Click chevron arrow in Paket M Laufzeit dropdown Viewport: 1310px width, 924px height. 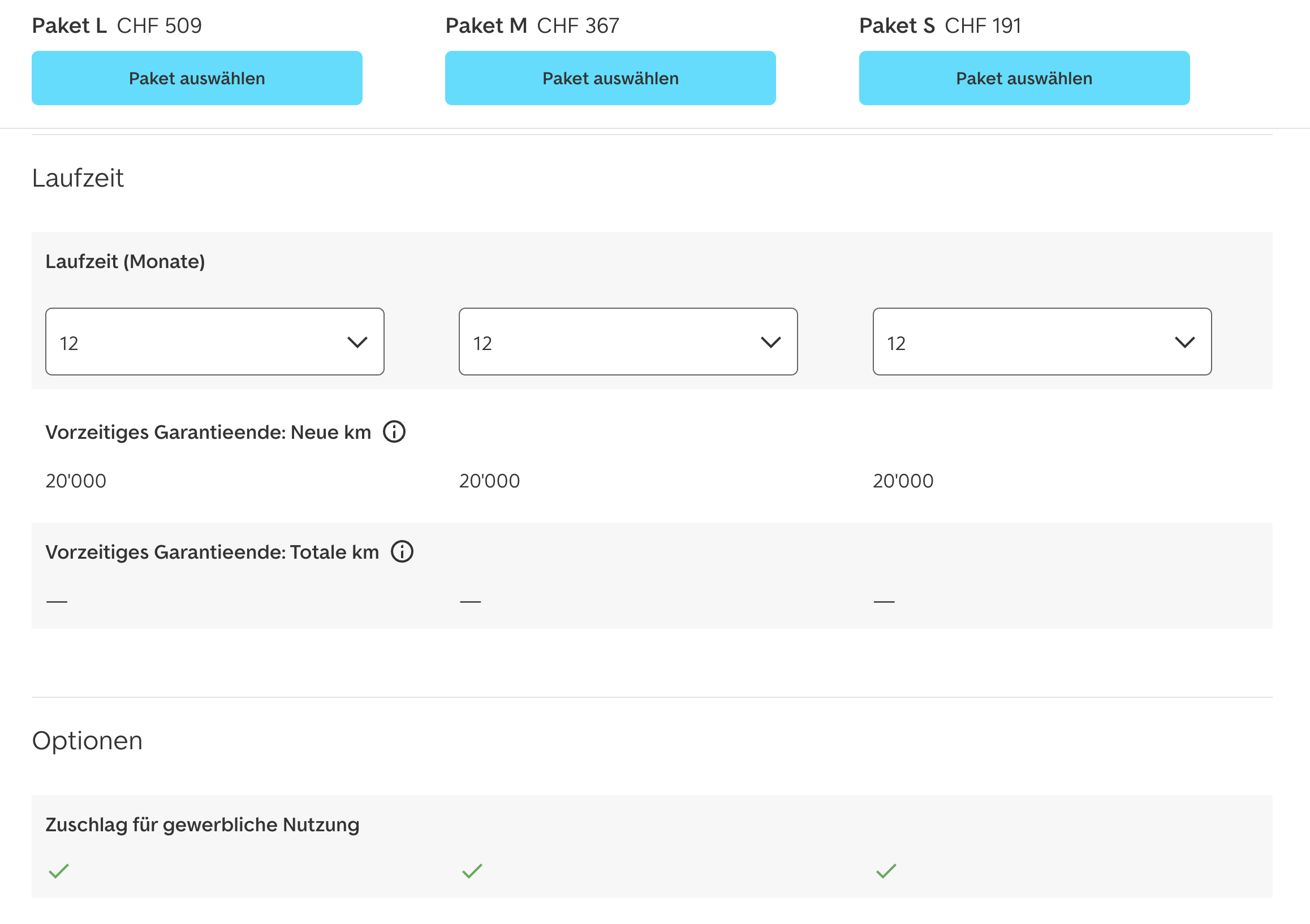pyautogui.click(x=771, y=342)
